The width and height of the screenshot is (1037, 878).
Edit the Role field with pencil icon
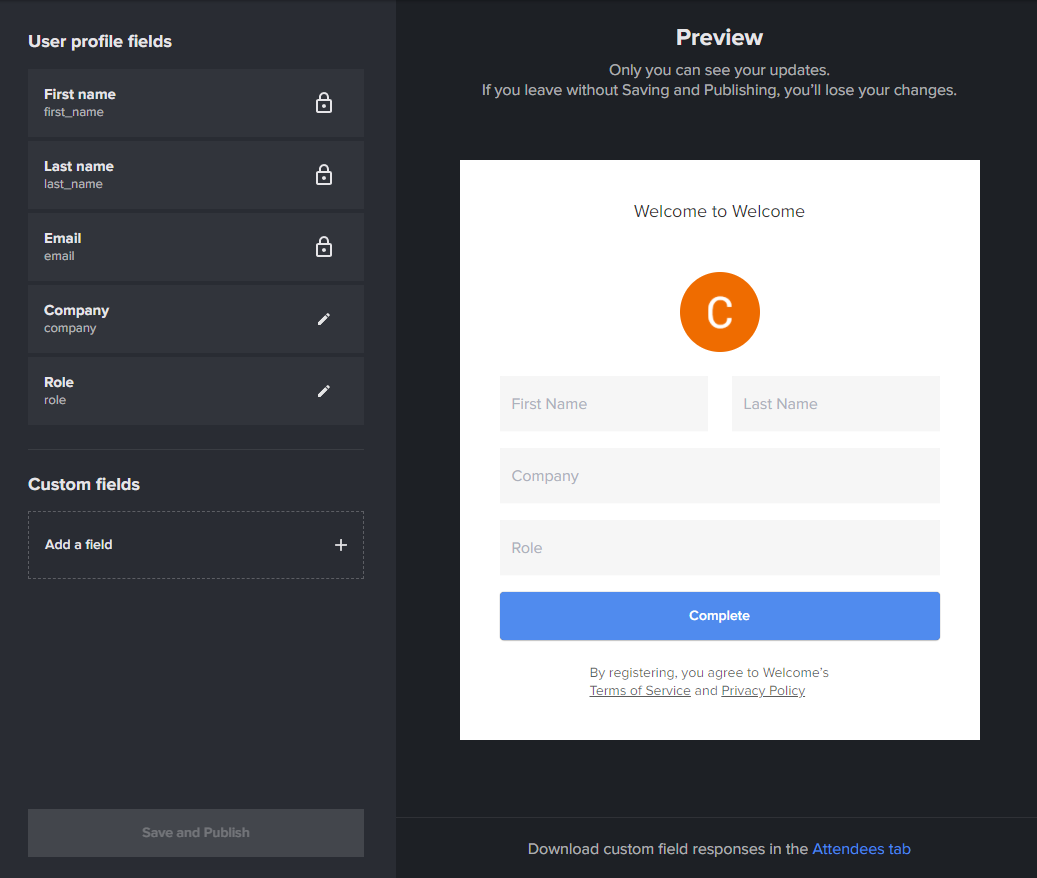tap(323, 391)
